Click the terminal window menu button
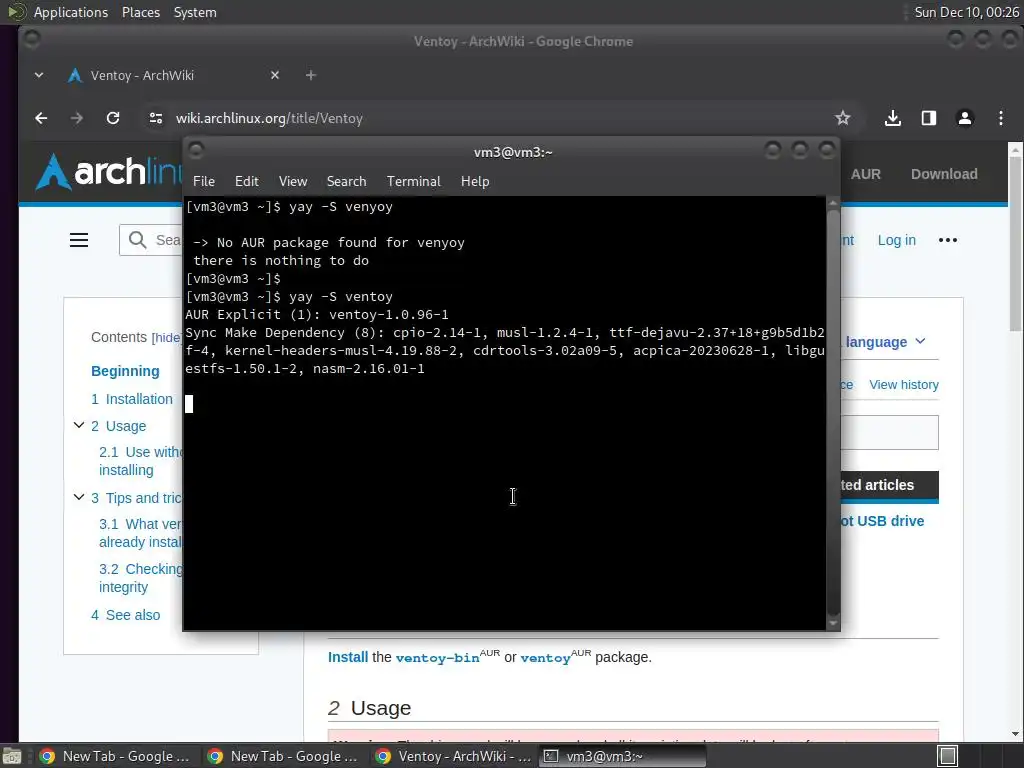The width and height of the screenshot is (1024, 768). (x=195, y=151)
